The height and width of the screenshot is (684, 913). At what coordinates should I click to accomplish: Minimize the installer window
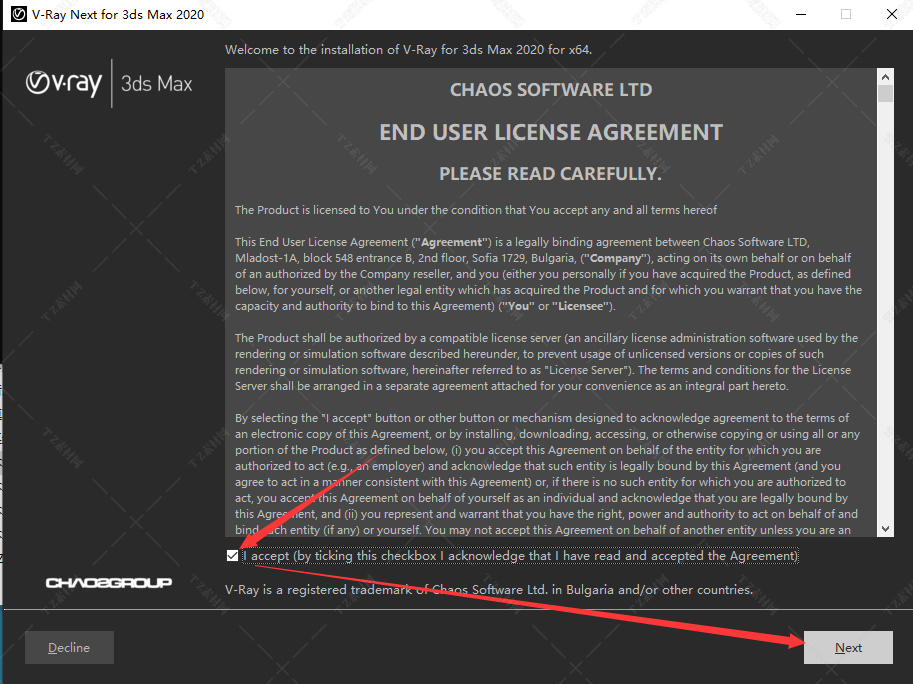801,14
